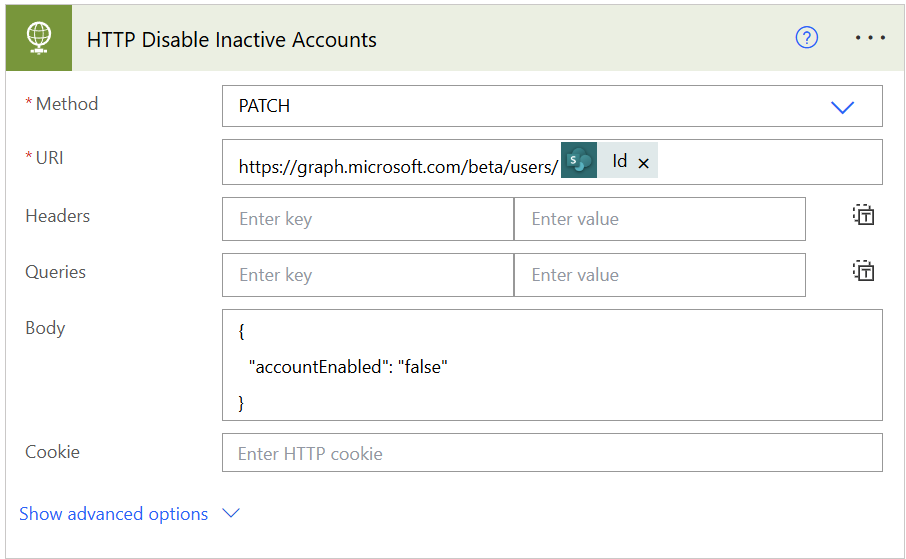The height and width of the screenshot is (559, 906).
Task: Click the Queries 'Enter key' field
Action: pyautogui.click(x=367, y=275)
